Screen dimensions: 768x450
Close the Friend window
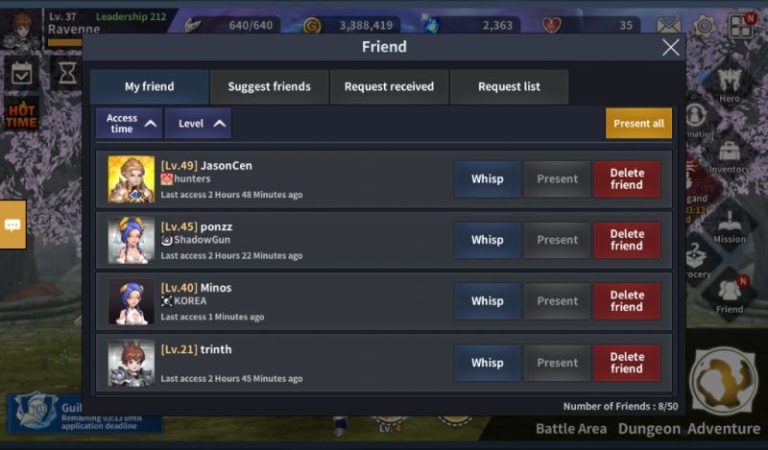[x=671, y=47]
